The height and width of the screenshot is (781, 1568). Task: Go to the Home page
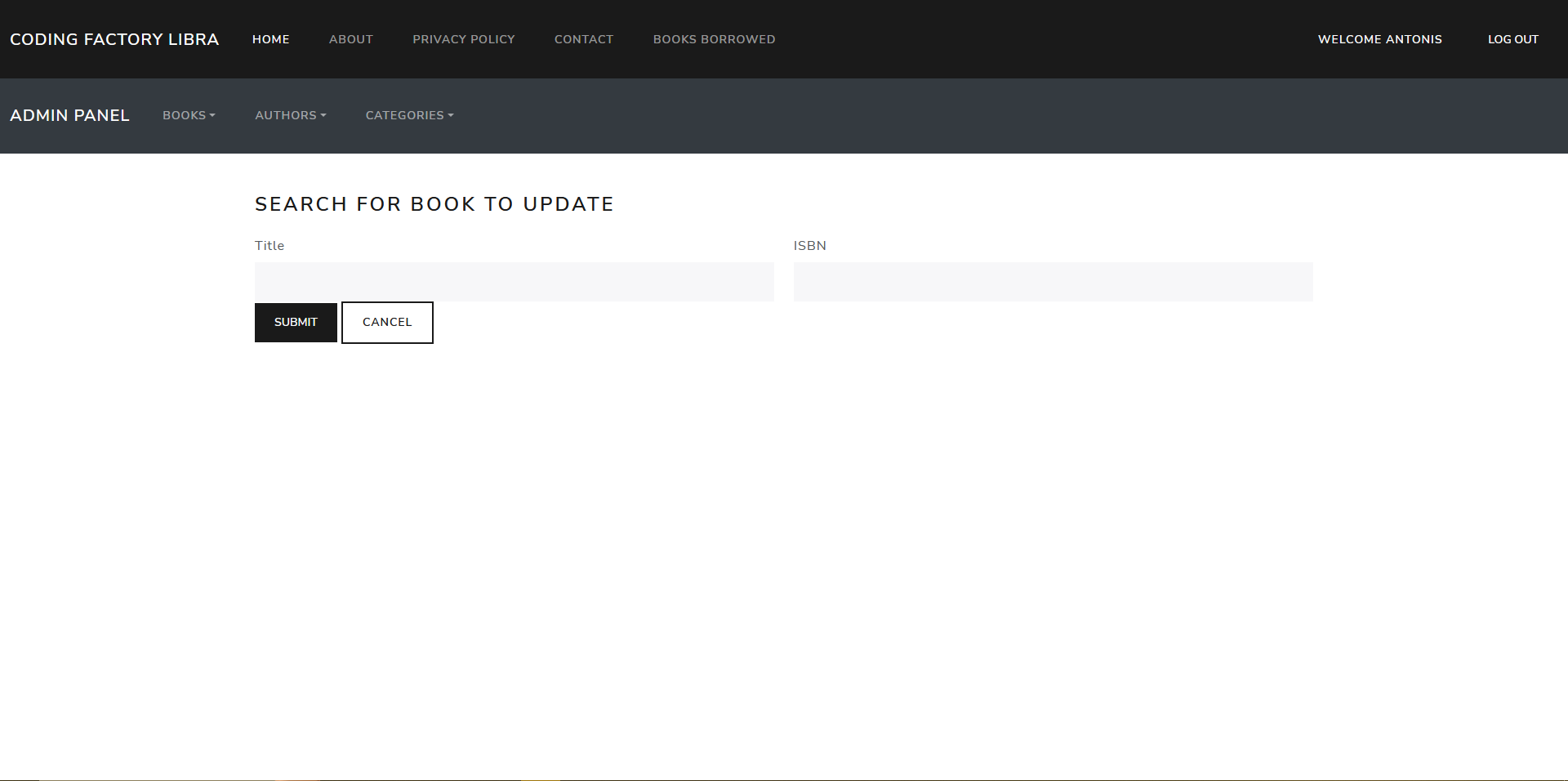[x=270, y=39]
